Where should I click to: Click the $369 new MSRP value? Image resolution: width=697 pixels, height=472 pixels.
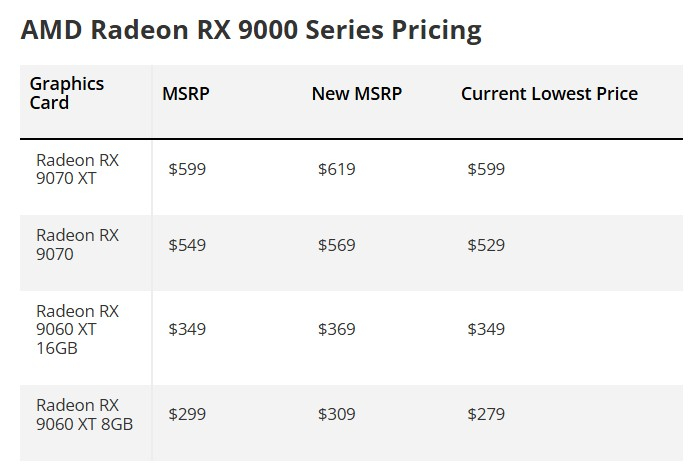336,329
